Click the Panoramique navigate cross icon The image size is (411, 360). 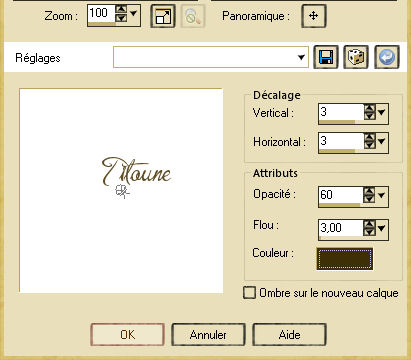click(x=313, y=16)
